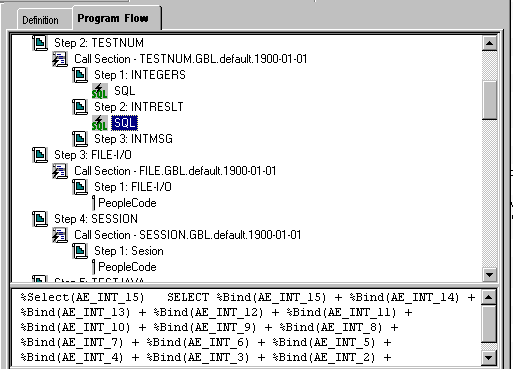The image size is (513, 369).
Task: Click %Bind(AE_INT_4) in the SQL text
Action: tap(72, 357)
